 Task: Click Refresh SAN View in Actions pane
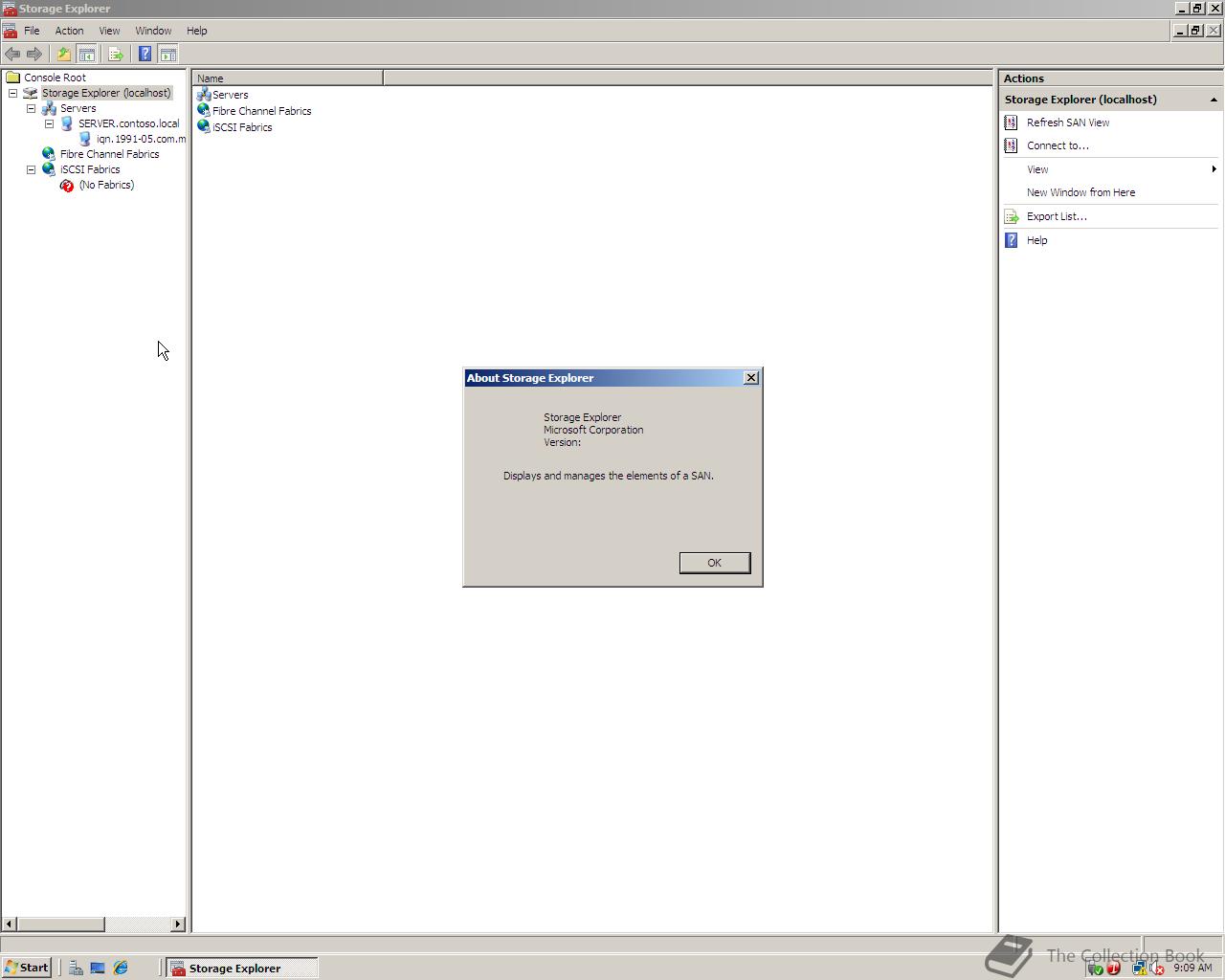coord(1068,122)
